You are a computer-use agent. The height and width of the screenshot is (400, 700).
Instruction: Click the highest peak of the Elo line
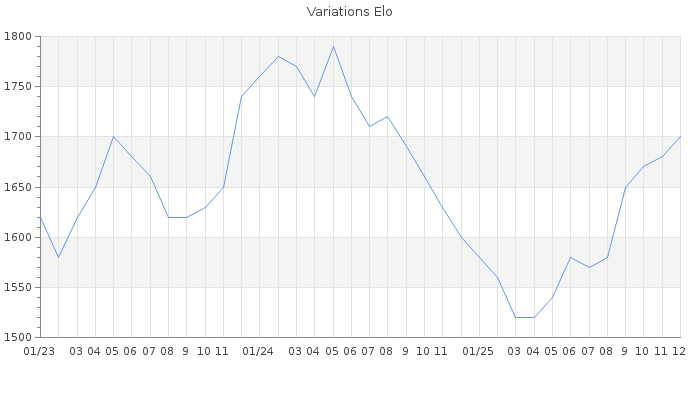(333, 47)
